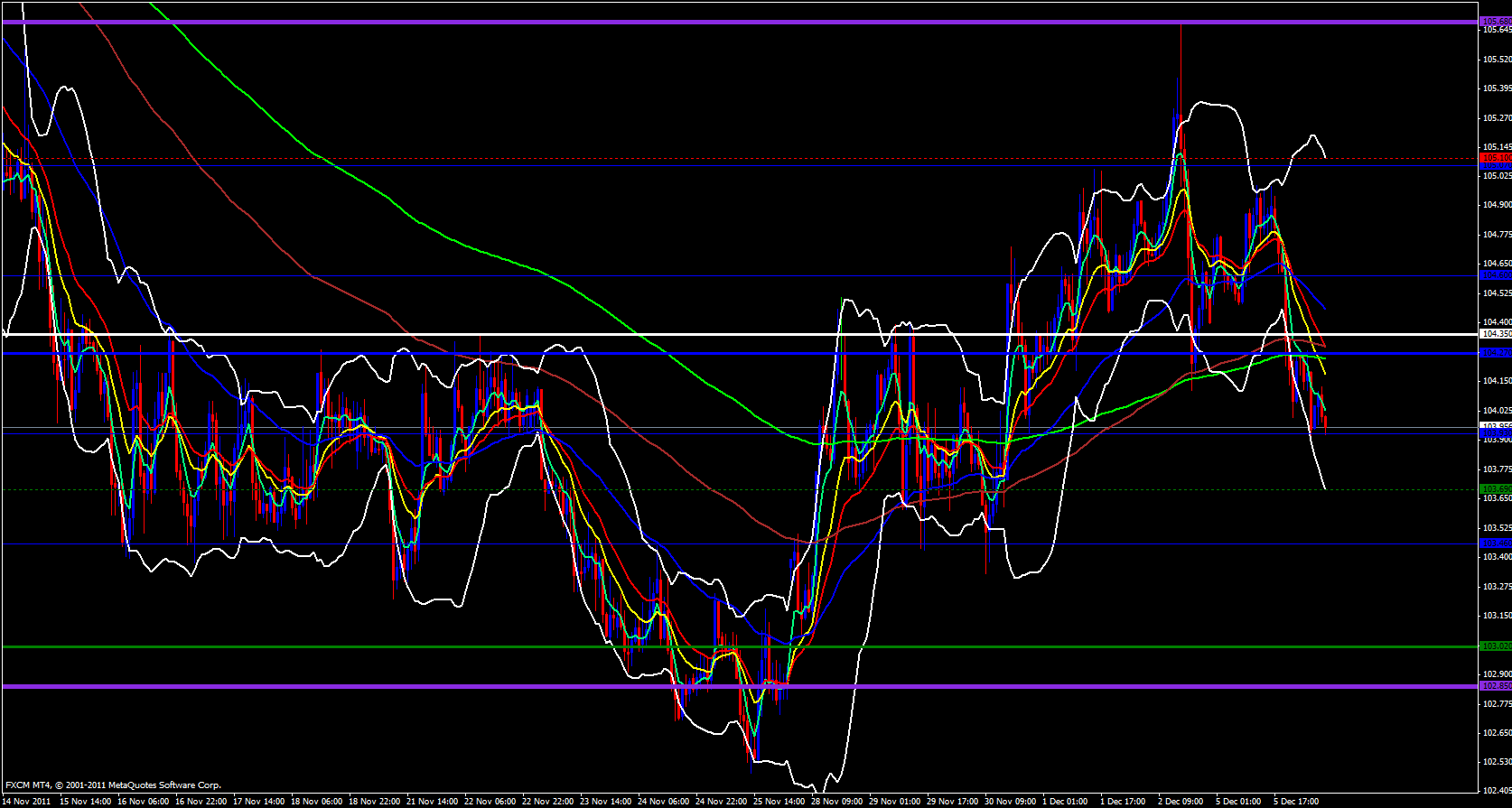Select the purple 102.850 price label
The width and height of the screenshot is (1512, 808).
(x=1496, y=686)
